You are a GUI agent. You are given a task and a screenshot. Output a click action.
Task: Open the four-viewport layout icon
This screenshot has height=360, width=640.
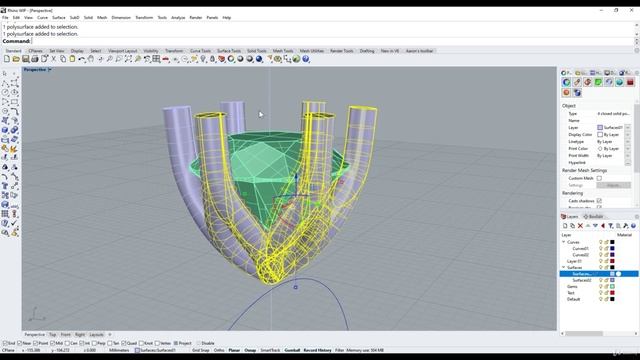(156, 59)
